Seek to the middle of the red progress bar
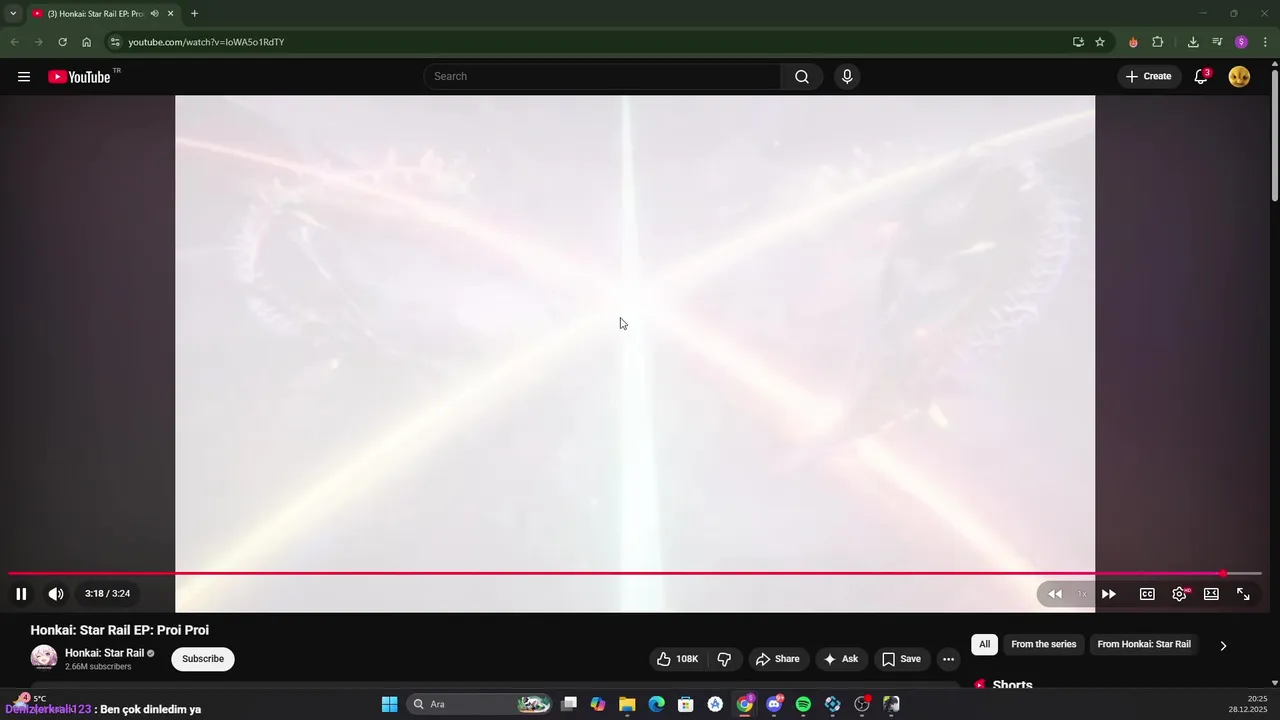This screenshot has height=720, width=1280. click(x=615, y=574)
